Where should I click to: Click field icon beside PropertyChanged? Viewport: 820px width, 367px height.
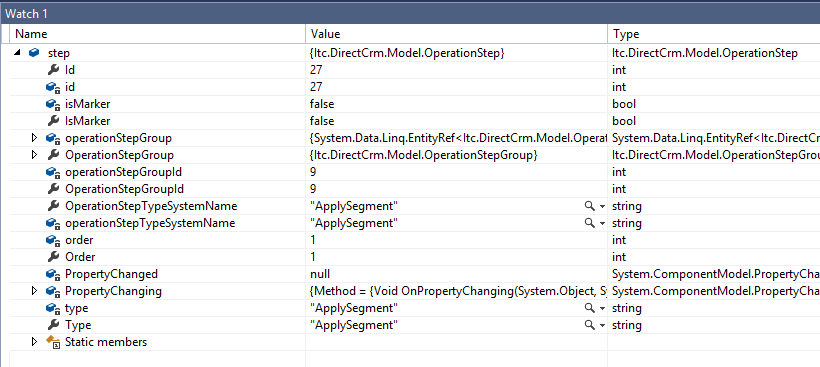[x=53, y=274]
